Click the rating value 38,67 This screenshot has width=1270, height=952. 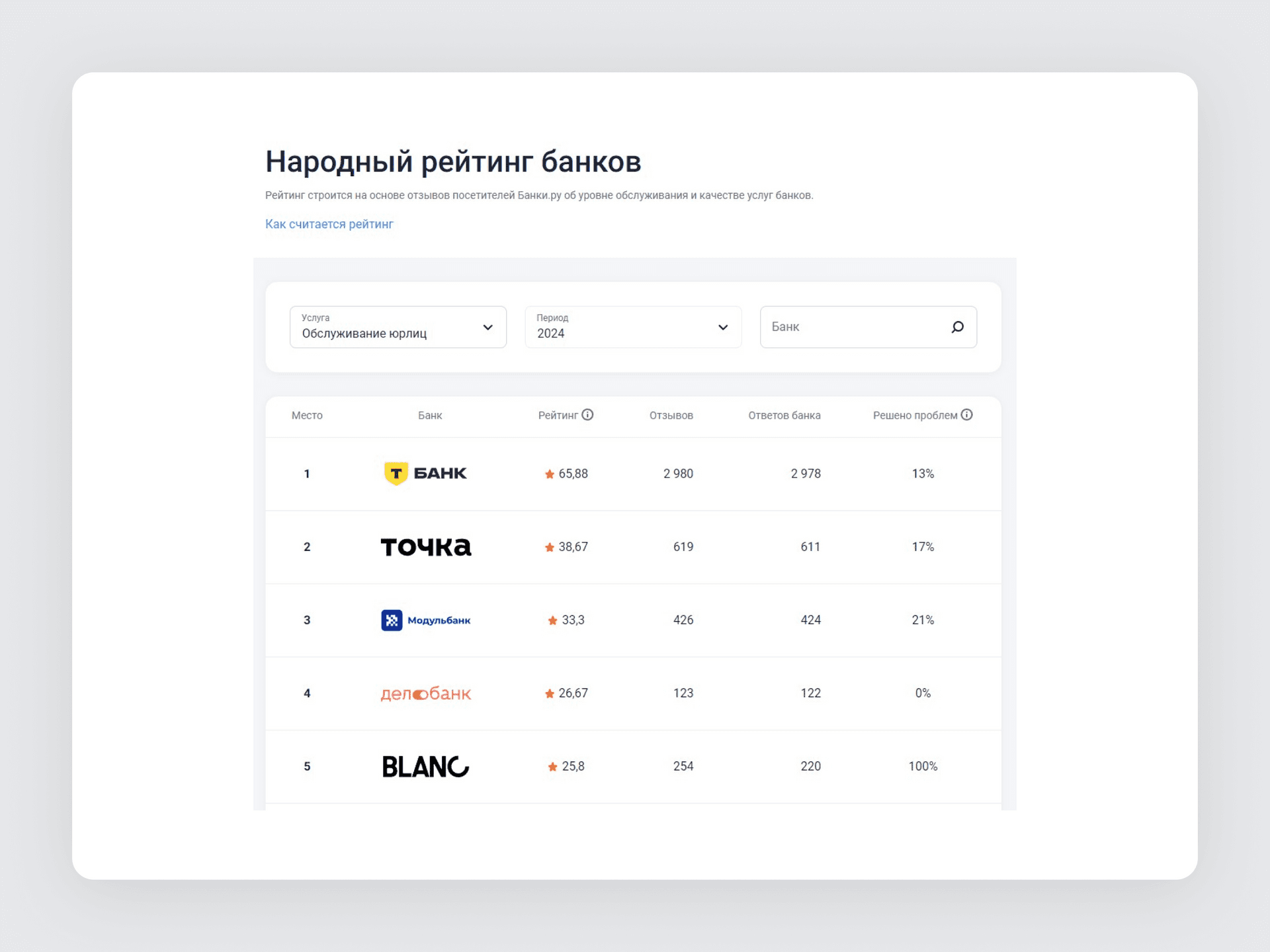click(573, 547)
